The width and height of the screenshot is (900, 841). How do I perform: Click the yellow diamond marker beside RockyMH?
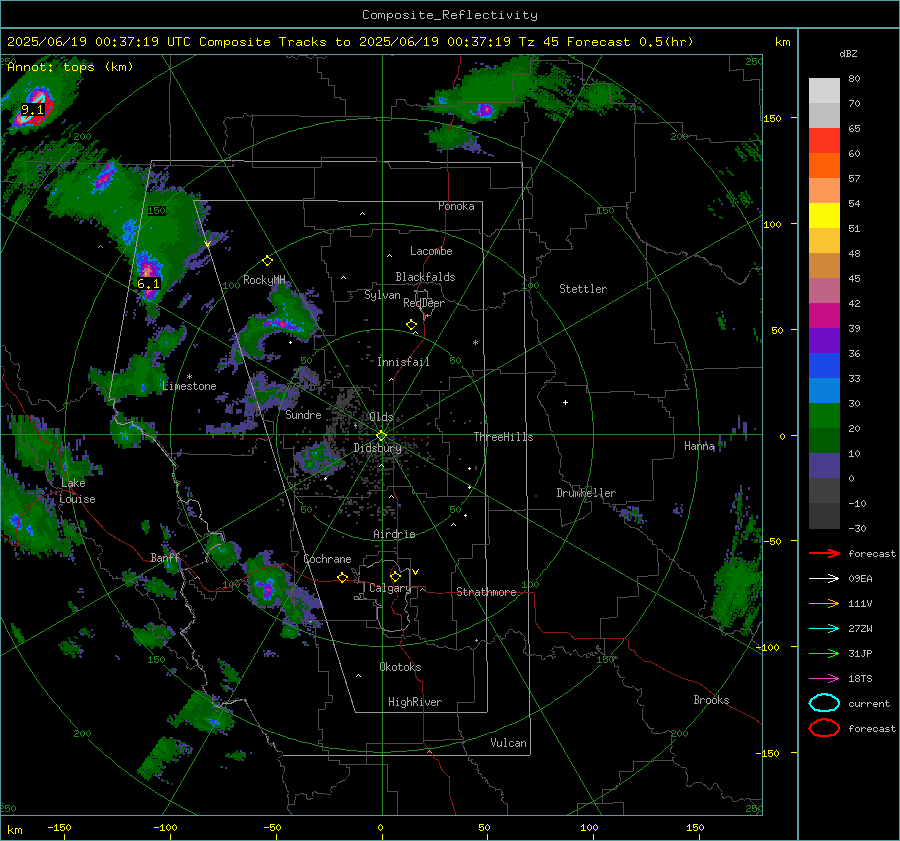(x=267, y=261)
